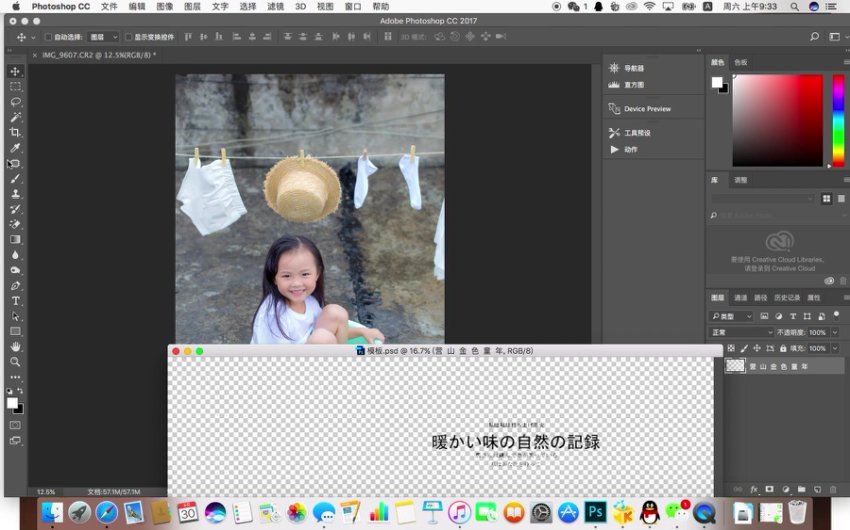The width and height of the screenshot is (850, 530).
Task: Open the layer filter 类型 dropdown
Action: (732, 316)
